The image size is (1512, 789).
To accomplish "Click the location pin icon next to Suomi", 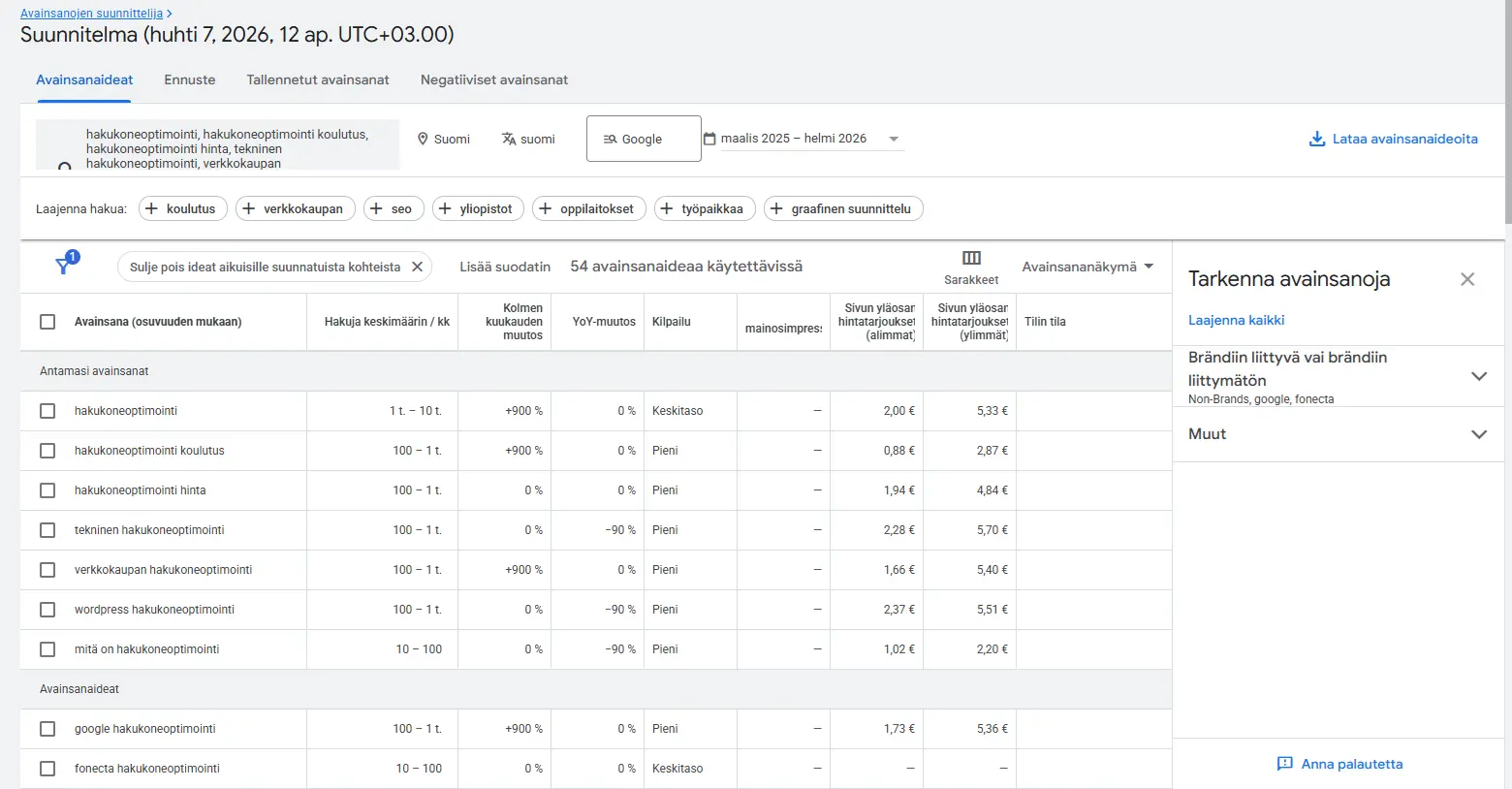I will pyautogui.click(x=423, y=139).
